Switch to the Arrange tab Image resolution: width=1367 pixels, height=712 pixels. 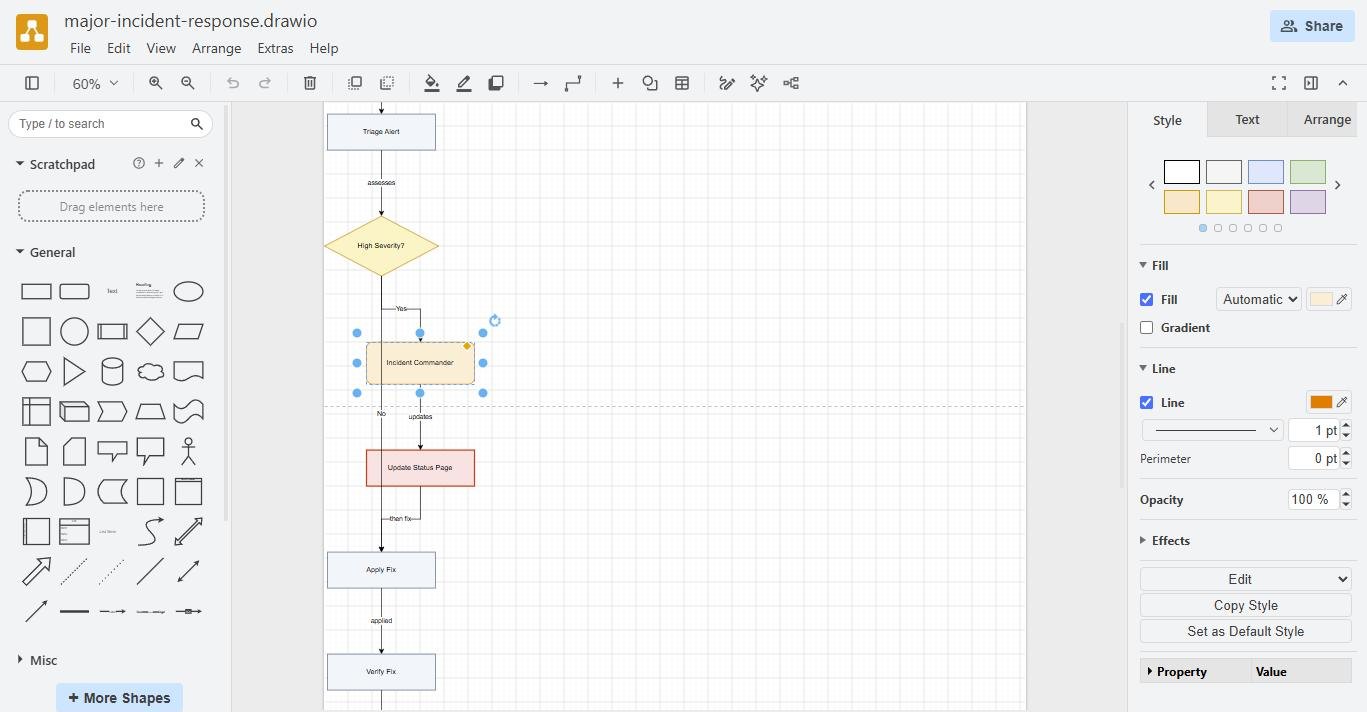[x=1327, y=119]
